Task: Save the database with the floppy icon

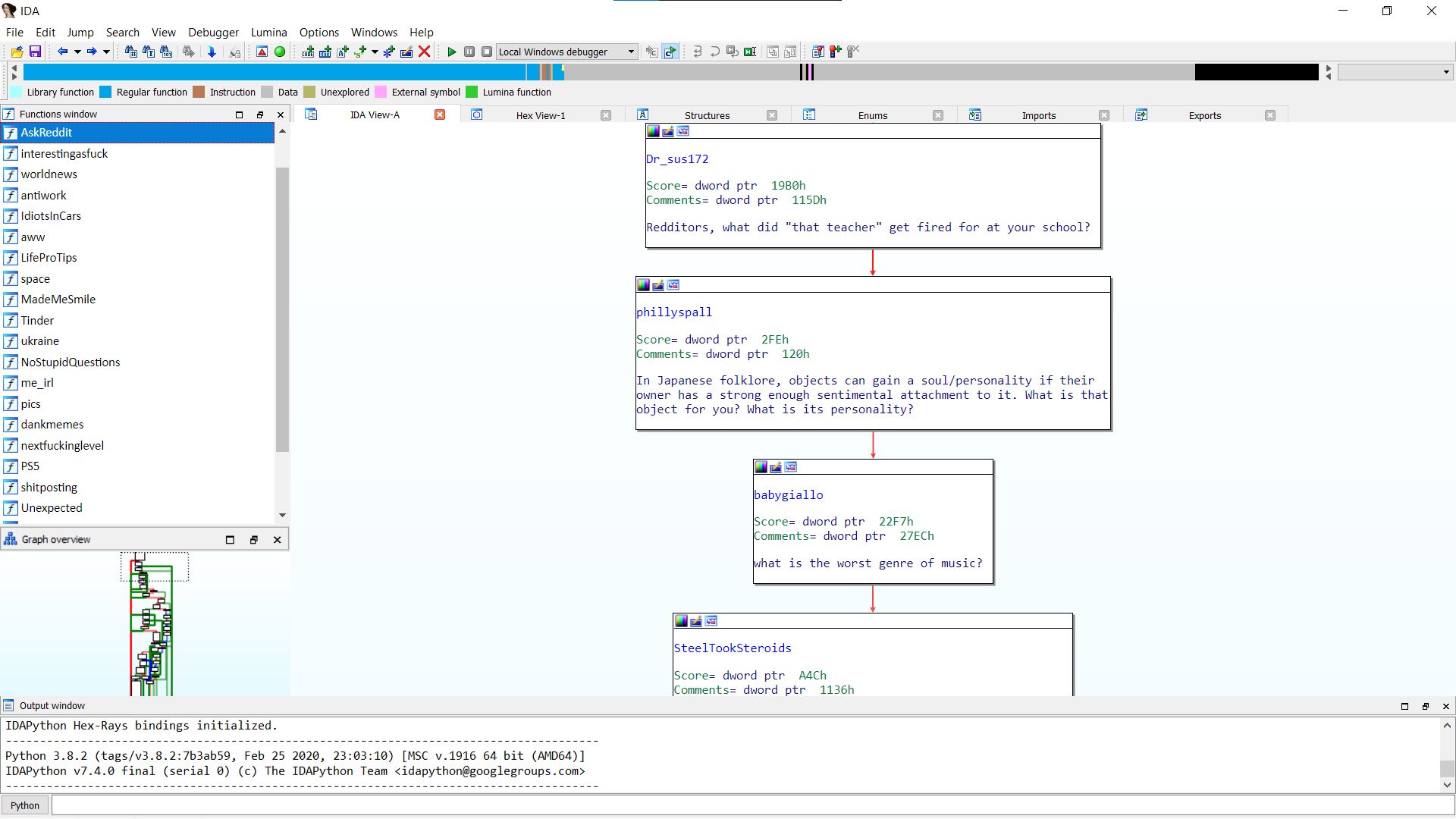Action: pyautogui.click(x=35, y=52)
